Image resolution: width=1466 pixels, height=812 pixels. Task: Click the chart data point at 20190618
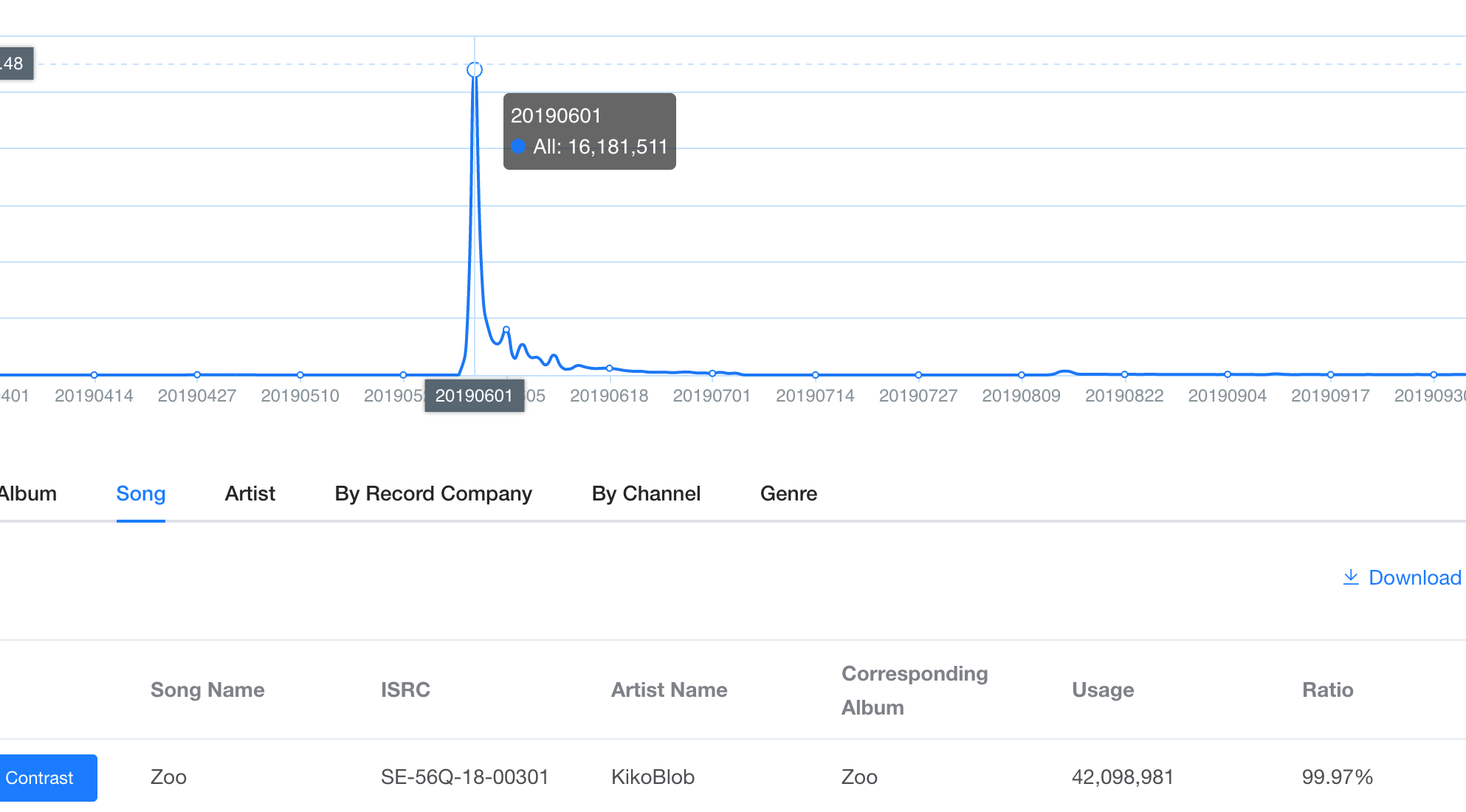tap(609, 368)
